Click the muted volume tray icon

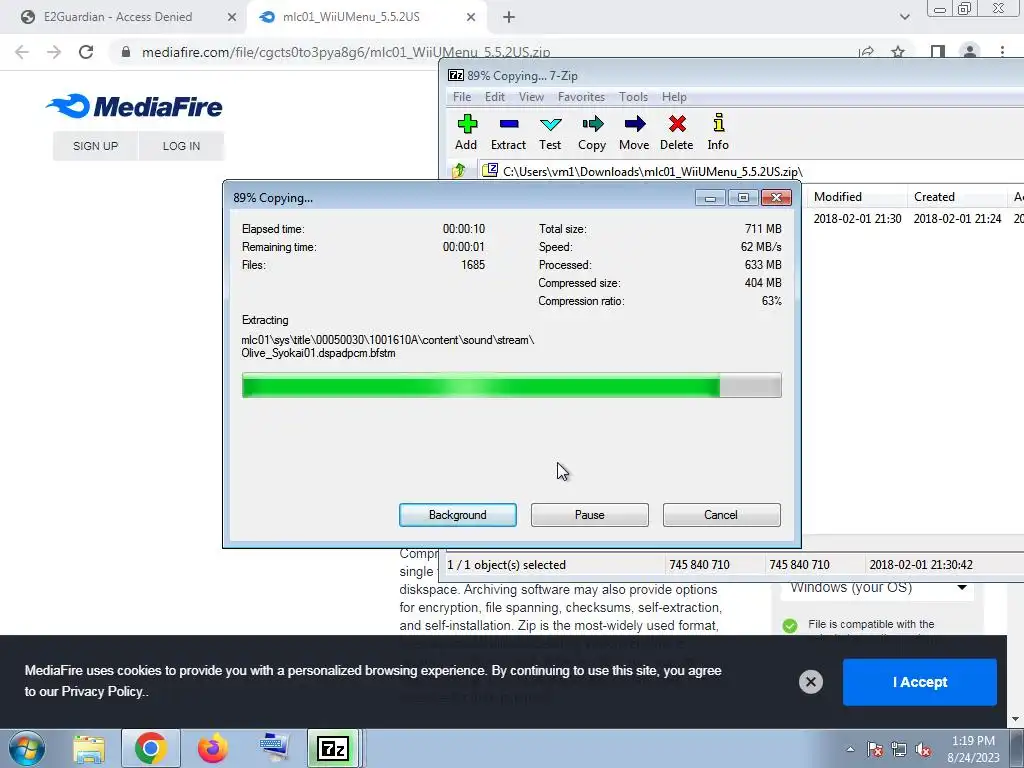point(923,749)
